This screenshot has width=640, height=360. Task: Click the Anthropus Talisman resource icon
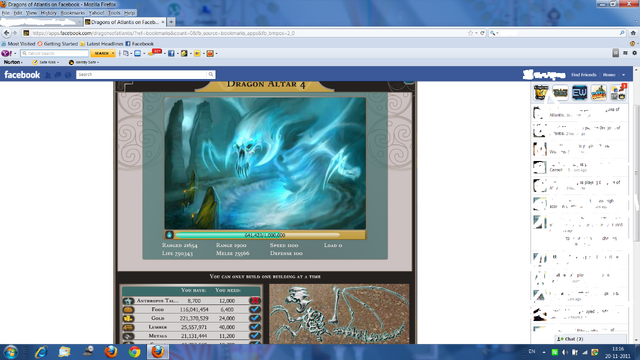click(x=129, y=301)
